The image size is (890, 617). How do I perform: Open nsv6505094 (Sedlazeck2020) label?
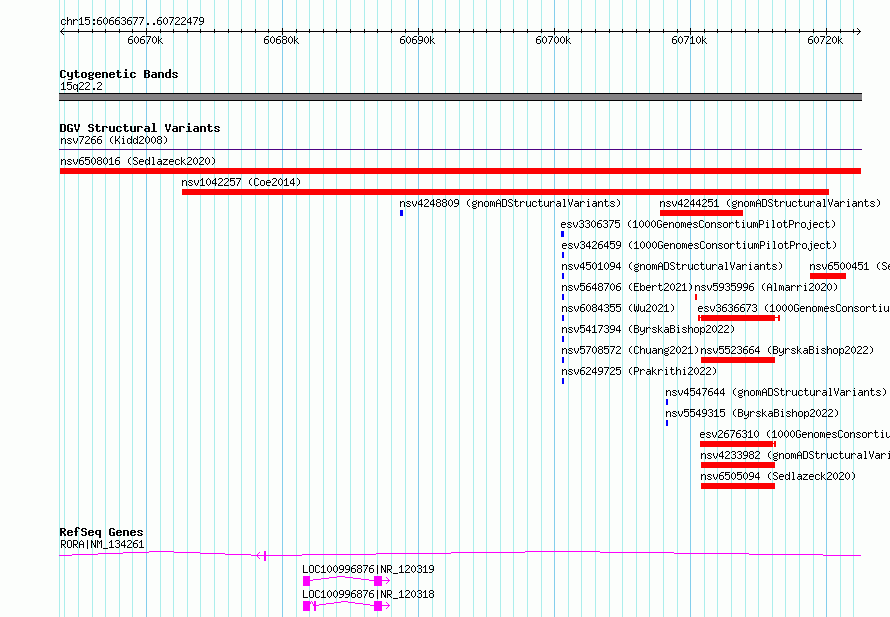[778, 476]
